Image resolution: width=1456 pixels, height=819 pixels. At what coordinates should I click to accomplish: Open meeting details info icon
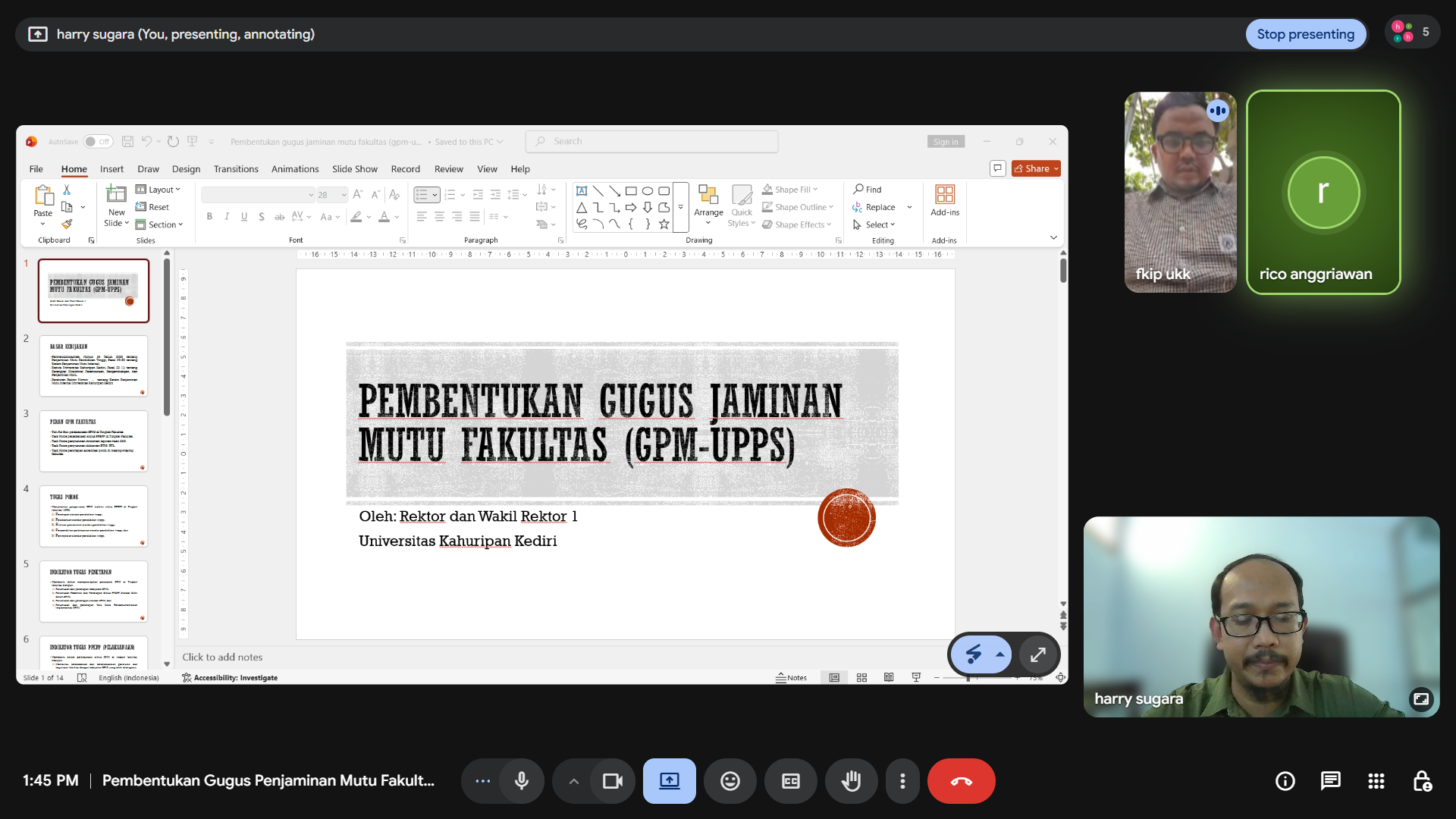point(1285,781)
